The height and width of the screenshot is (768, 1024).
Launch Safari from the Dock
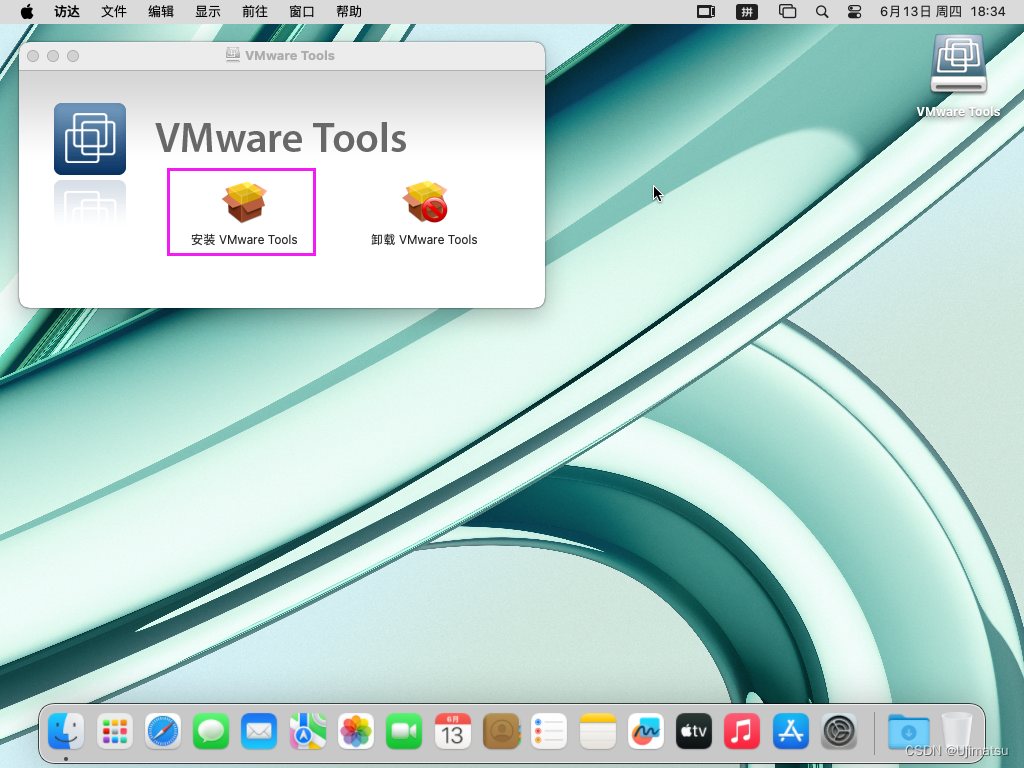(x=163, y=730)
